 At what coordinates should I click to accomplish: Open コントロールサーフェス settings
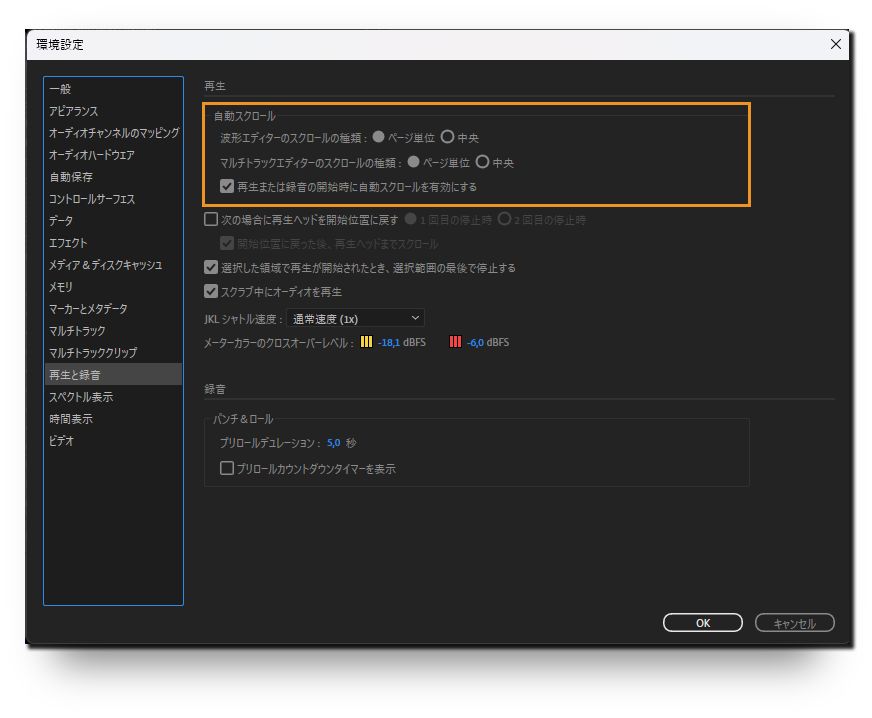click(x=113, y=199)
